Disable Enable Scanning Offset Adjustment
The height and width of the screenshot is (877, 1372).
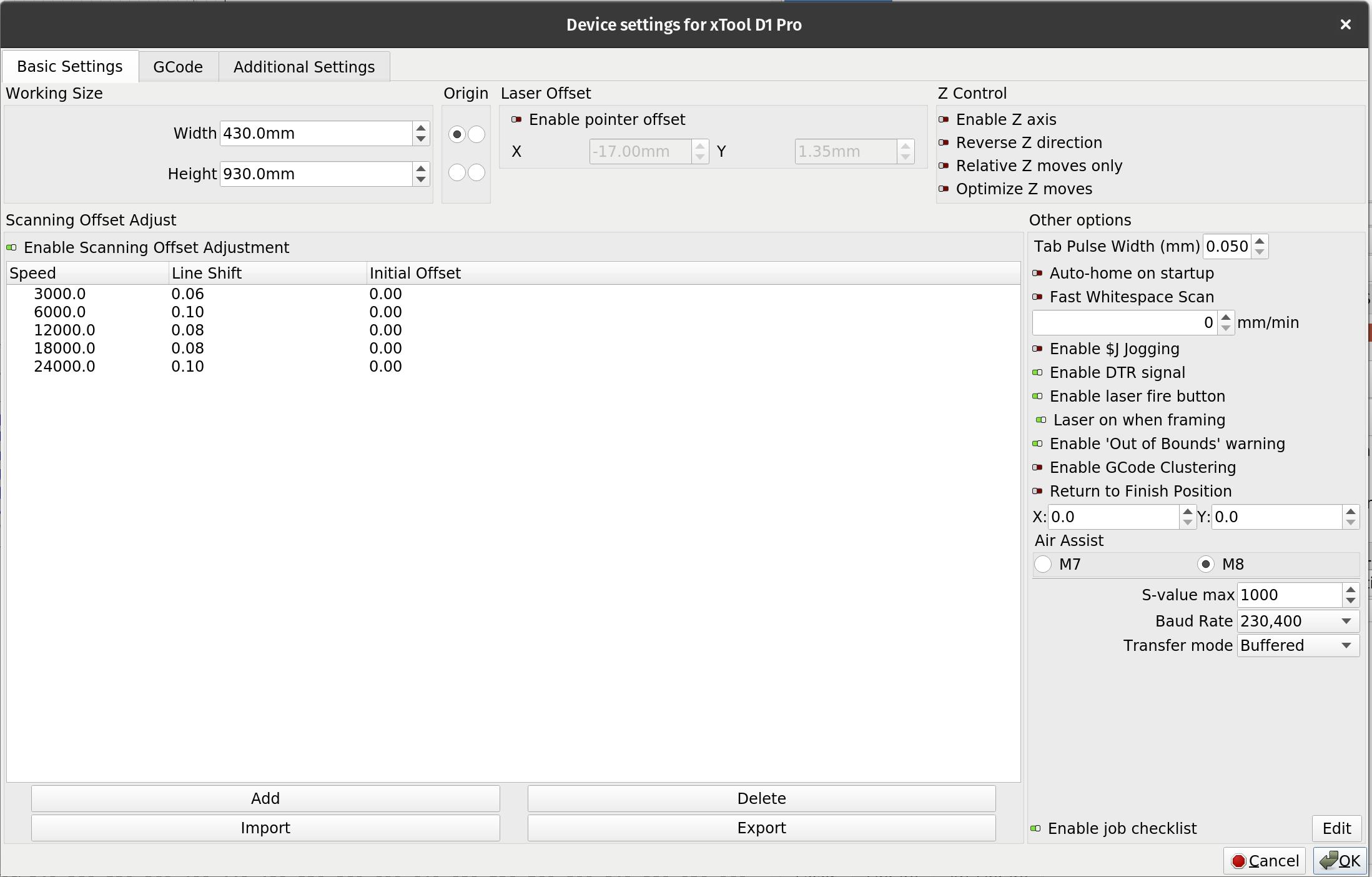click(11, 248)
